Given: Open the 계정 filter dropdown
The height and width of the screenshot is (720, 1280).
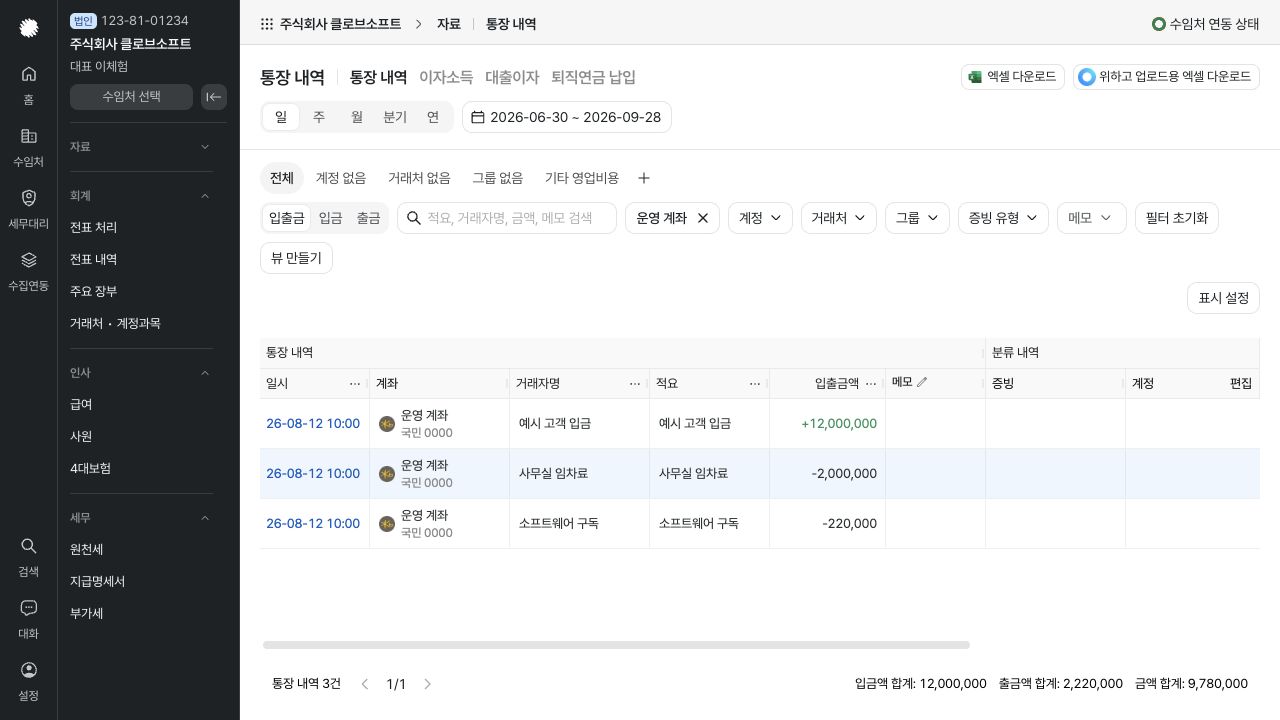Looking at the screenshot, I should (x=760, y=218).
